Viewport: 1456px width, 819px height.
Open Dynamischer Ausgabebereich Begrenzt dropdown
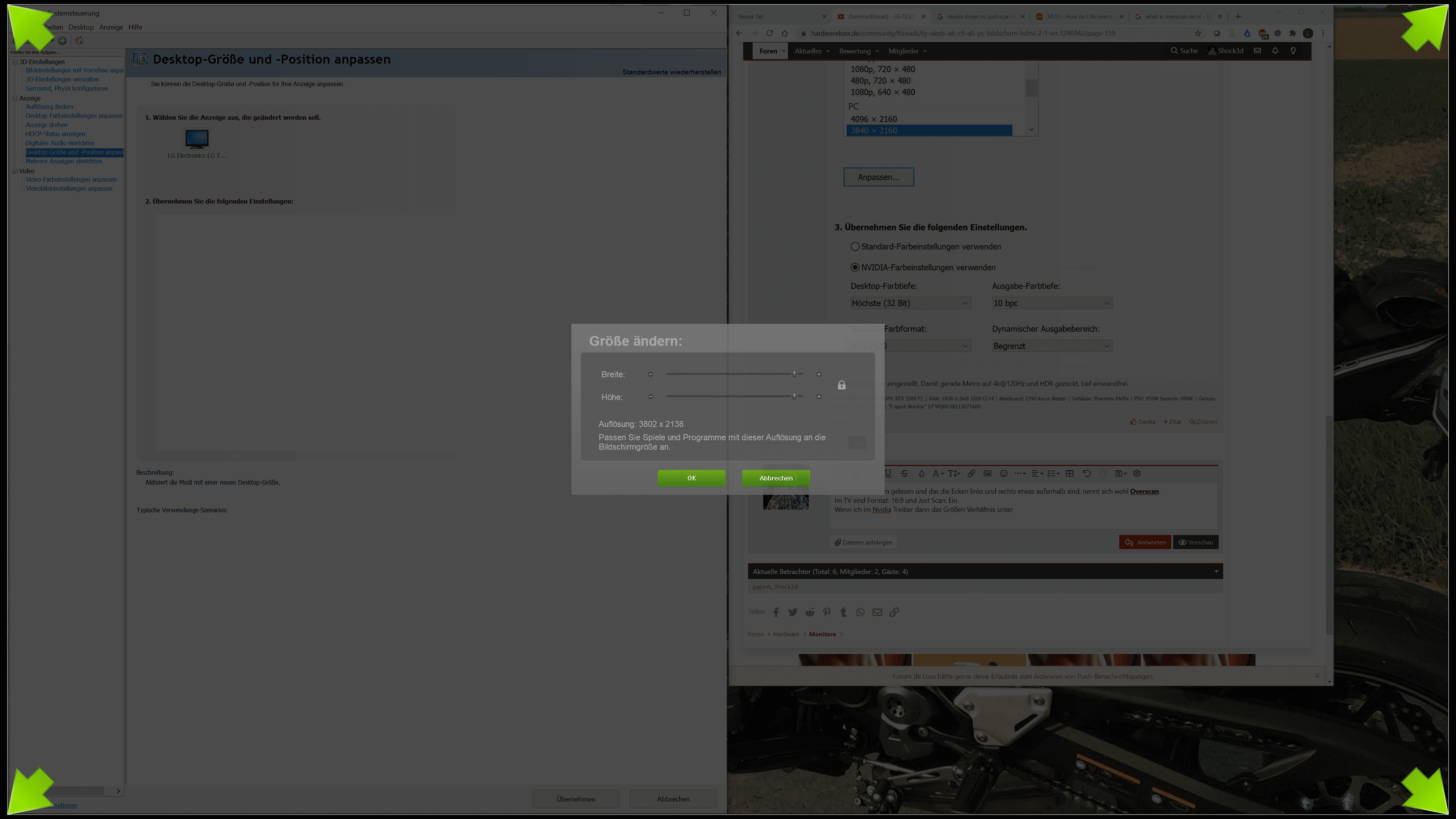(x=1053, y=346)
